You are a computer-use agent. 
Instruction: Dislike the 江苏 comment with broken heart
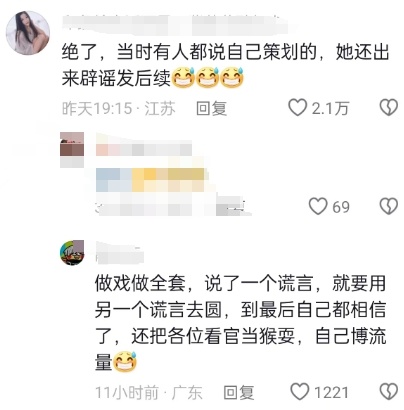[x=389, y=107]
